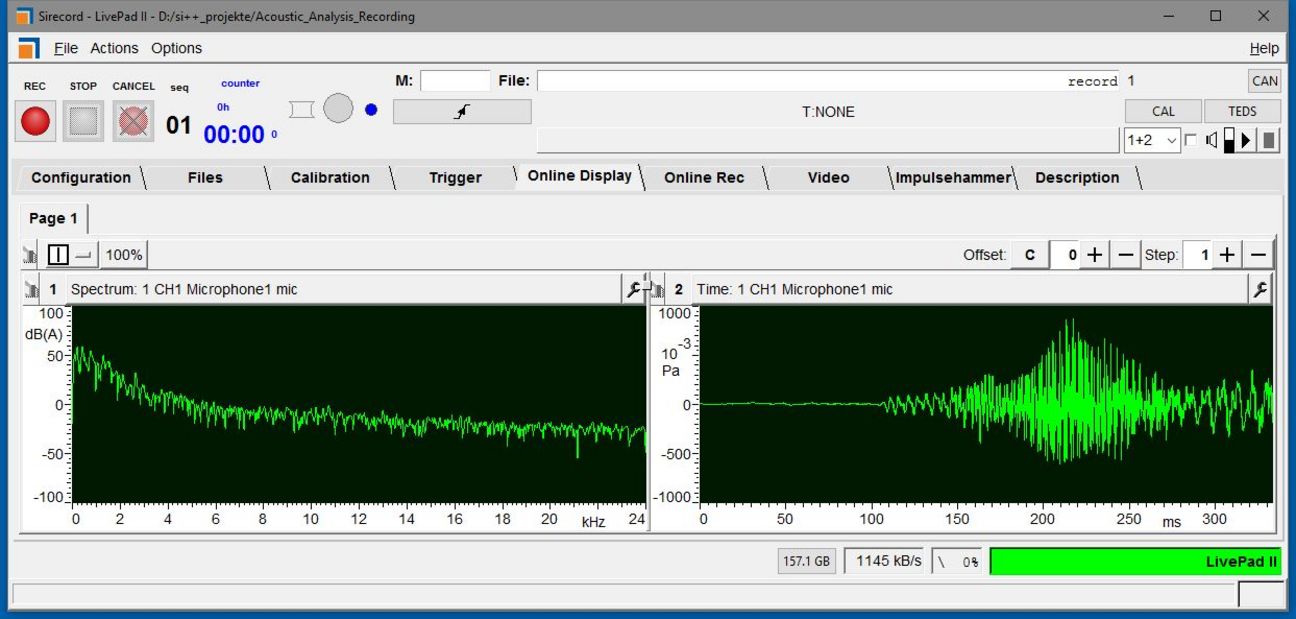Click the hourglass-shaped icon beside counter
The image size is (1296, 619).
tap(301, 109)
